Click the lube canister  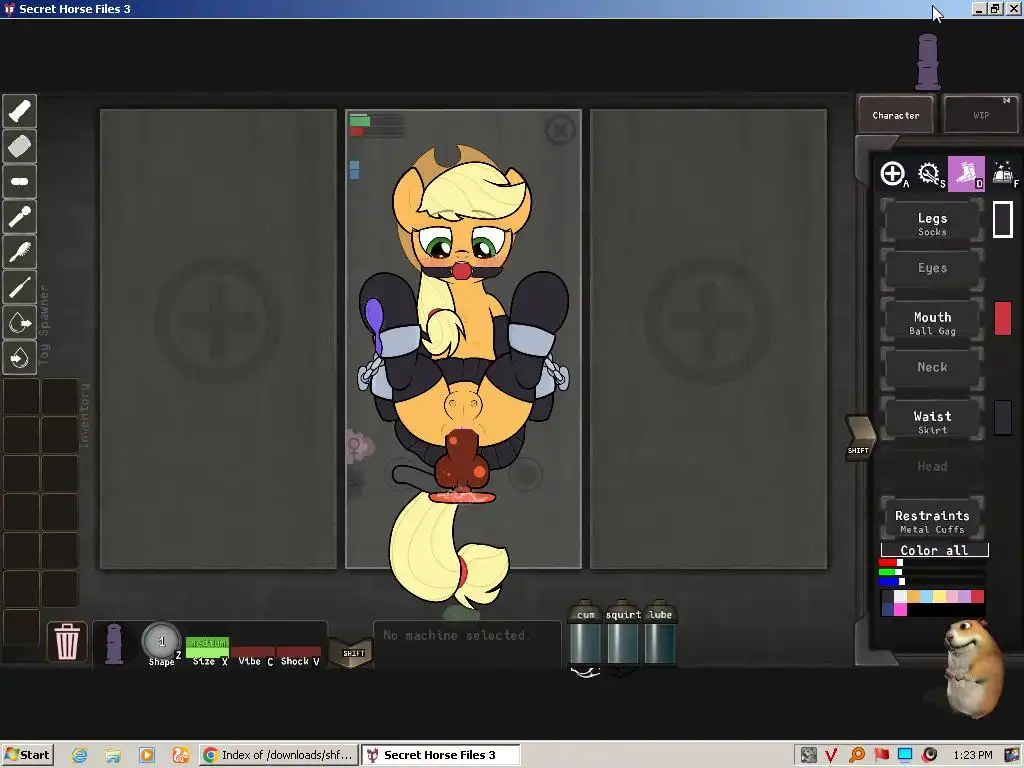coord(660,632)
